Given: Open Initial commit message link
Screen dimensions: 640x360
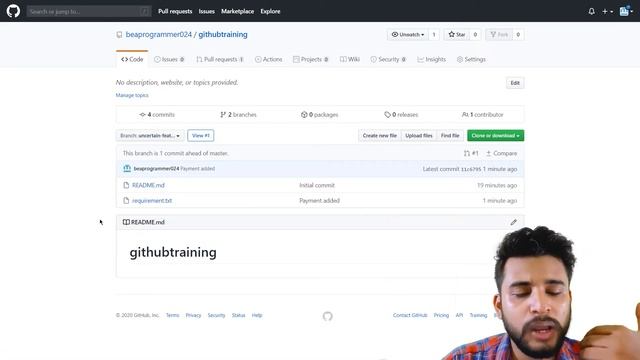Looking at the screenshot, I should pyautogui.click(x=317, y=185).
